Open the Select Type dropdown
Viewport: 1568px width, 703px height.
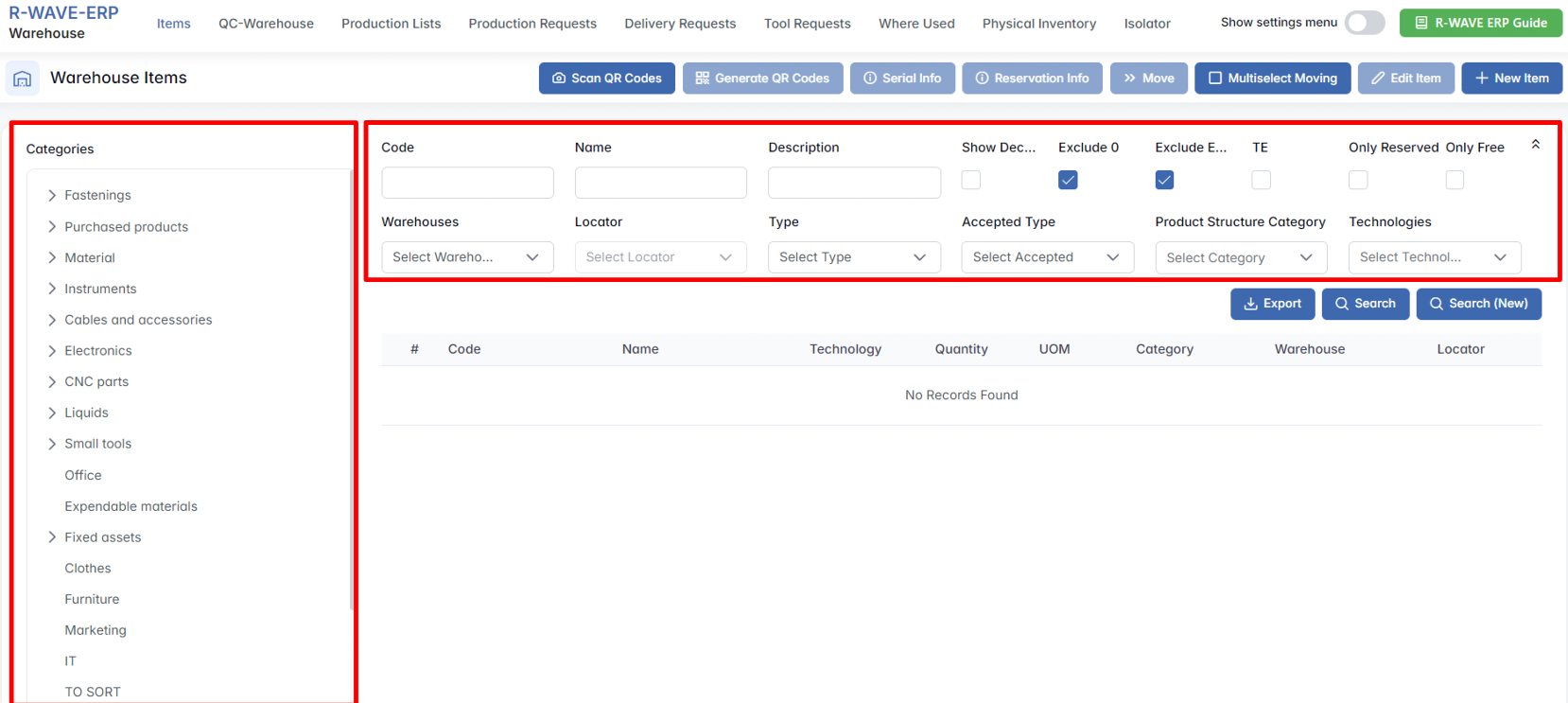853,257
